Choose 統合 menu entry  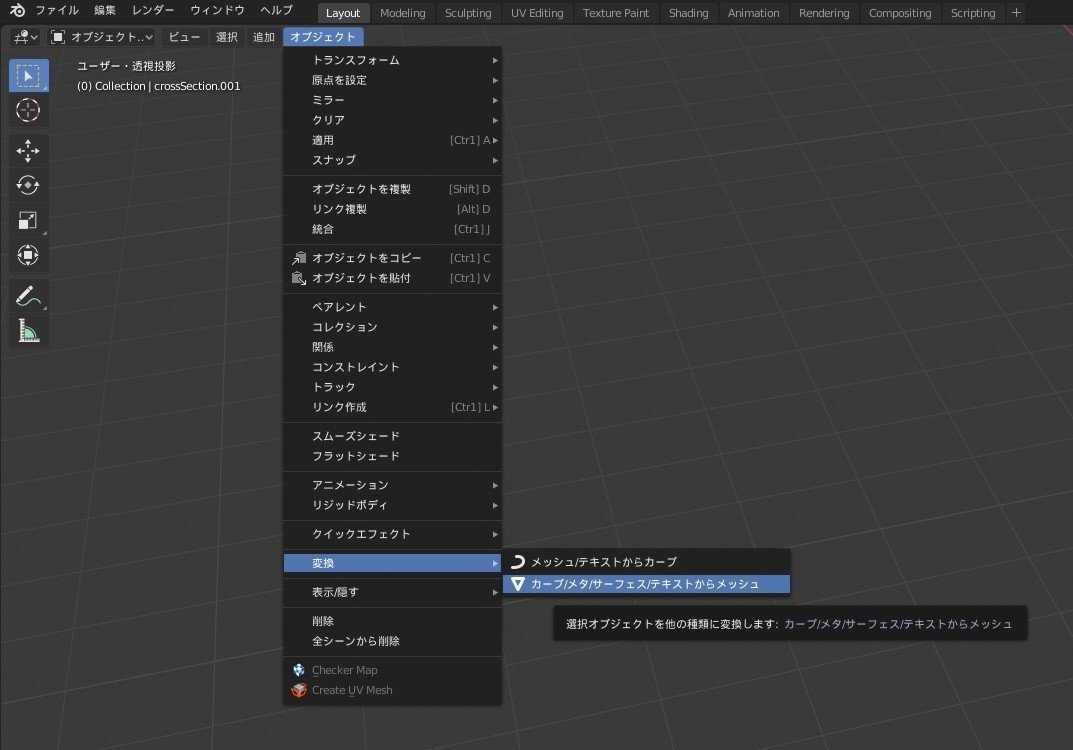pyautogui.click(x=393, y=229)
